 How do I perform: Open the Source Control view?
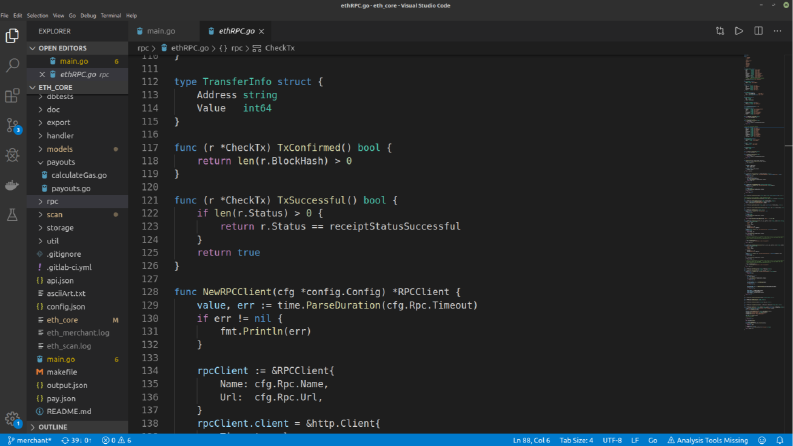[x=12, y=125]
